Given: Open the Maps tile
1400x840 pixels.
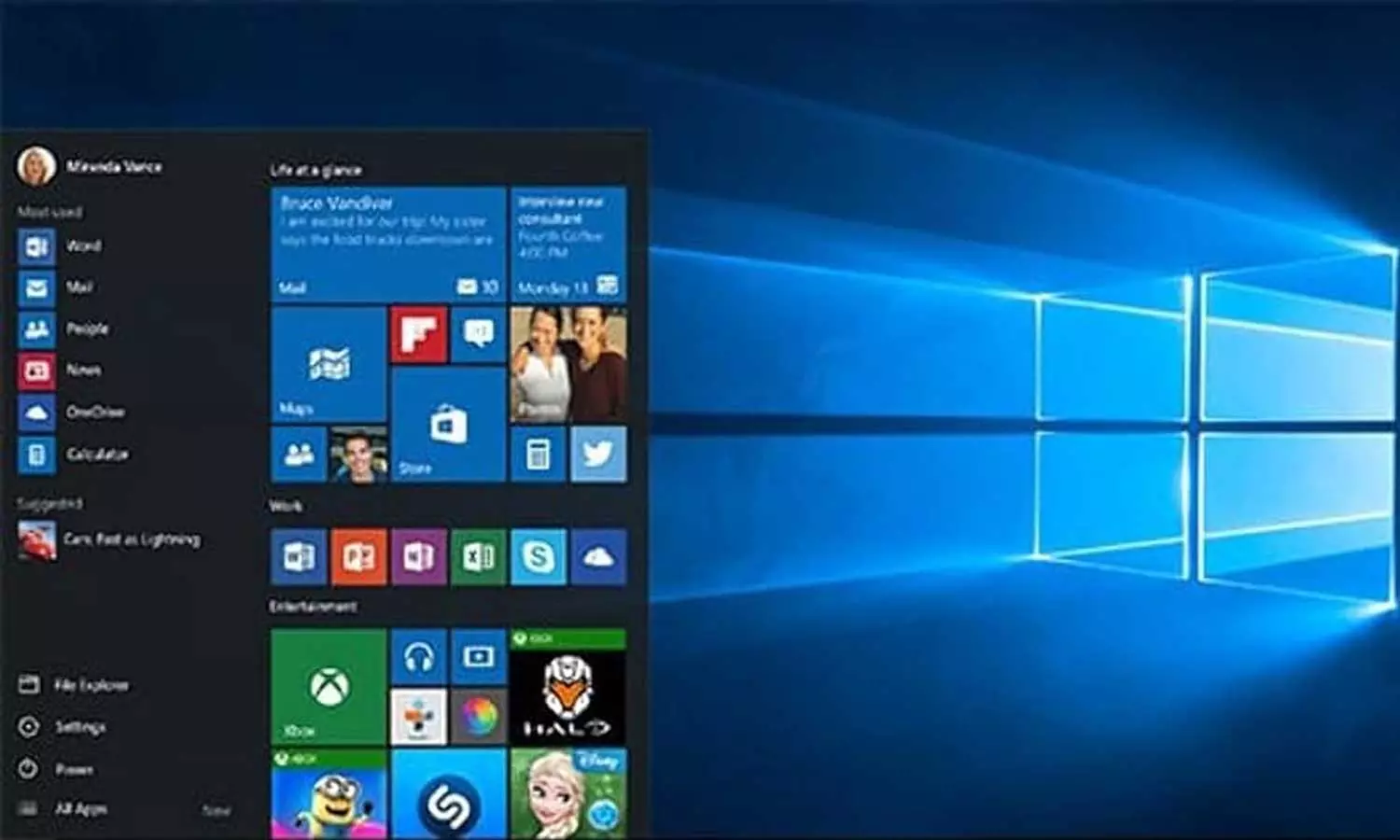Looking at the screenshot, I should coord(328,364).
